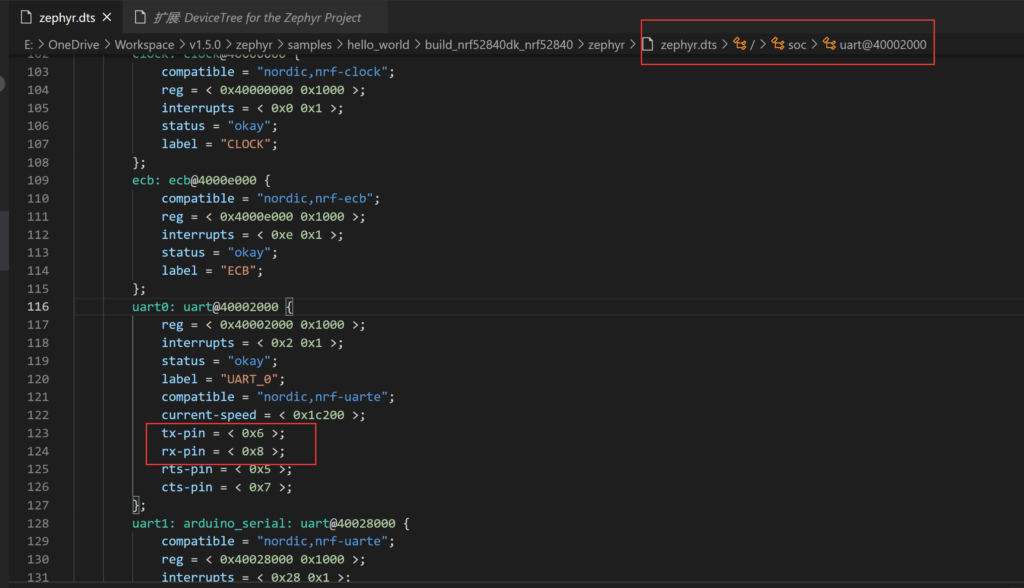Screen dimensions: 1024x588
Task: Open the Workspace breadcrumb folder
Action: click(x=144, y=45)
